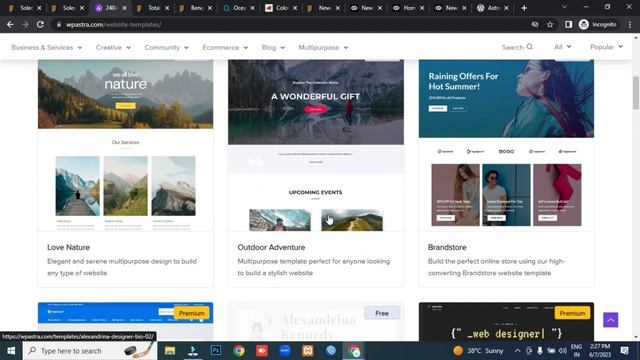640x360 pixels.
Task: Open the web designer dark template preview
Action: pyautogui.click(x=506, y=322)
